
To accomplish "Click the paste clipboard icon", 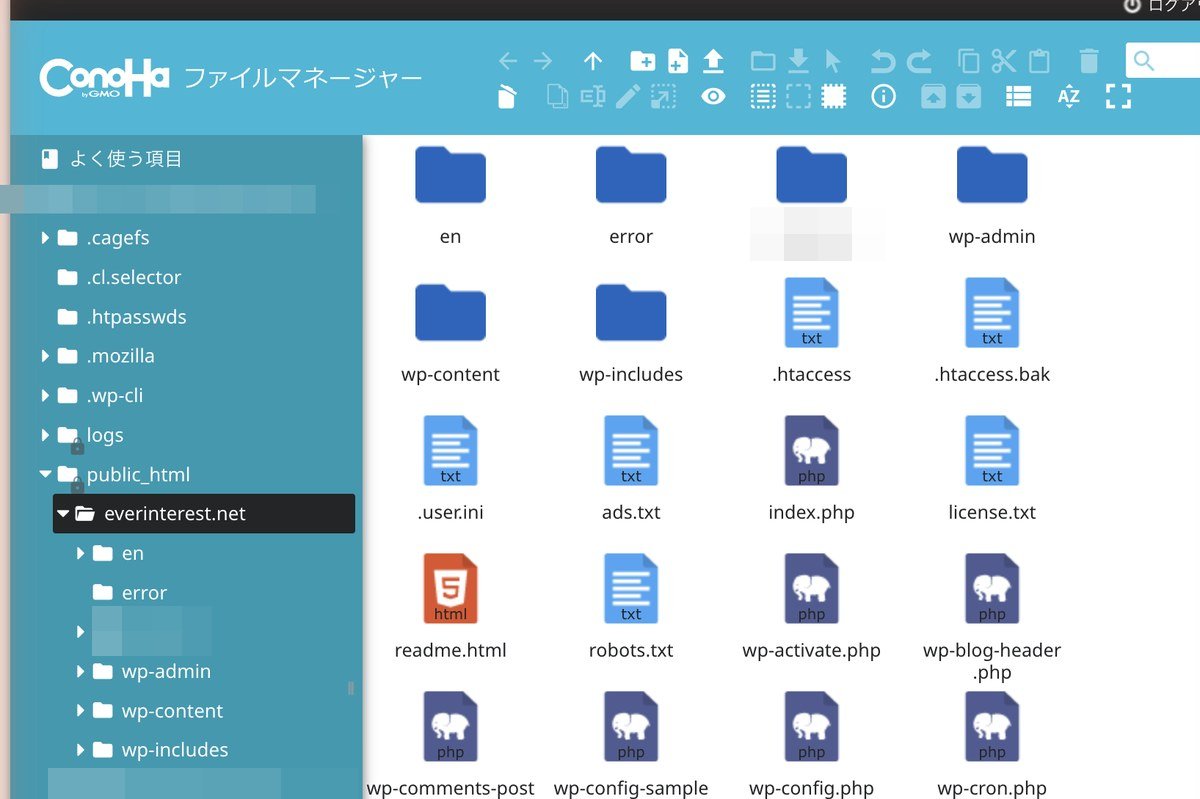I will click(1040, 62).
